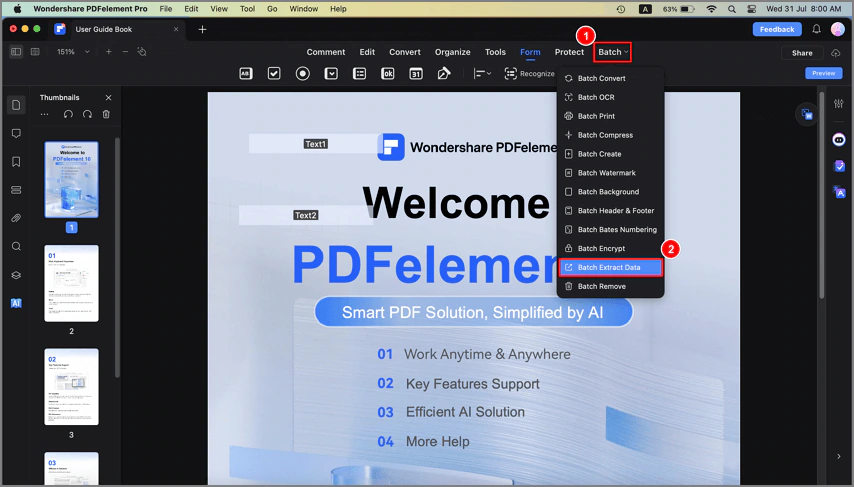Select page 2 thumbnail
Image resolution: width=854 pixels, height=487 pixels.
point(71,283)
